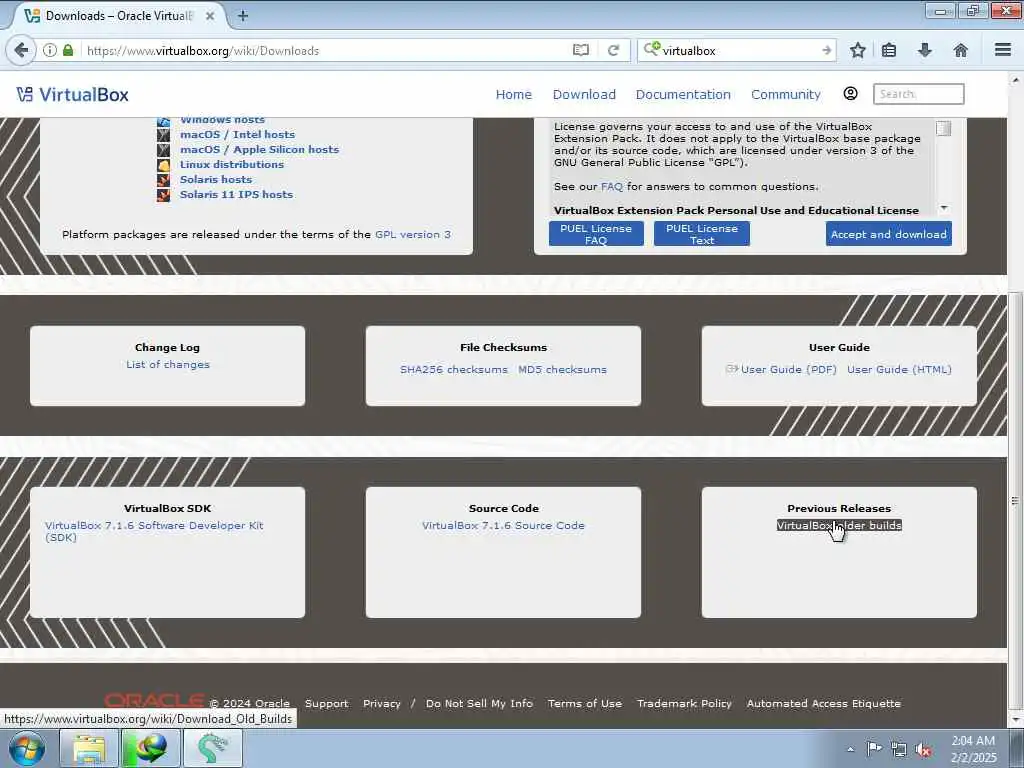Image resolution: width=1024 pixels, height=768 pixels.
Task: Open the Firefox hamburger menu
Action: point(1003,50)
